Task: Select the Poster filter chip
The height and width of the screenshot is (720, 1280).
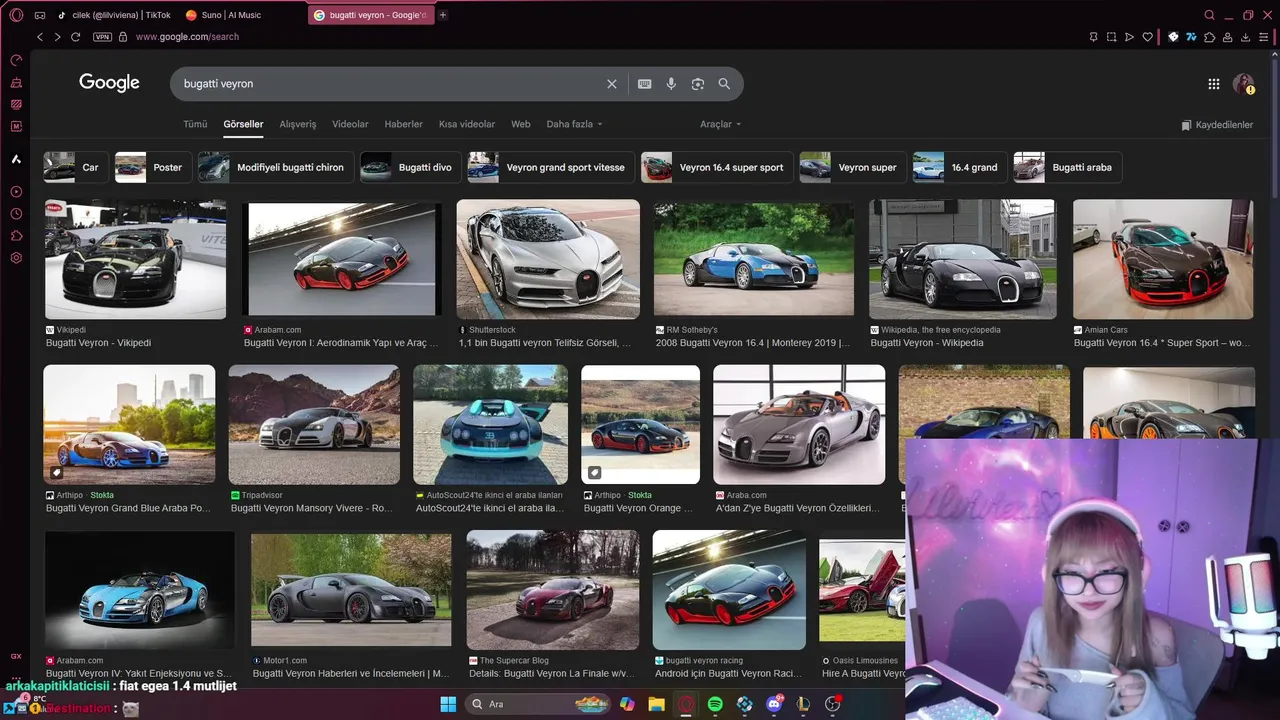Action: [153, 167]
